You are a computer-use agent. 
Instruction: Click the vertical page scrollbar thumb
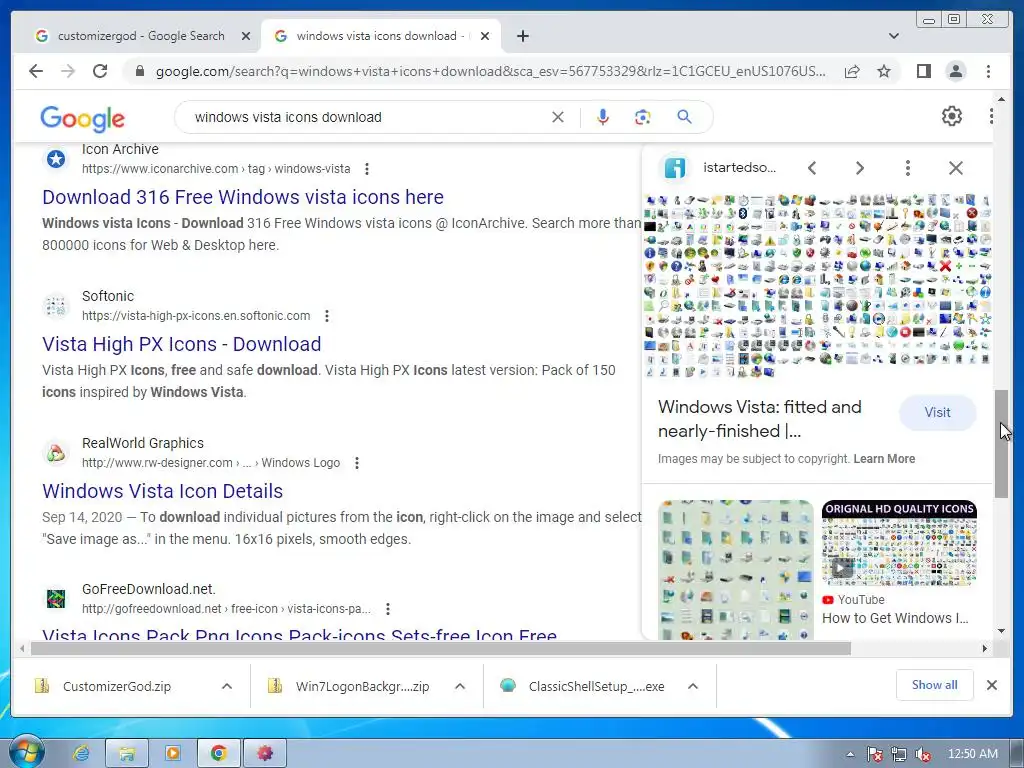1001,444
